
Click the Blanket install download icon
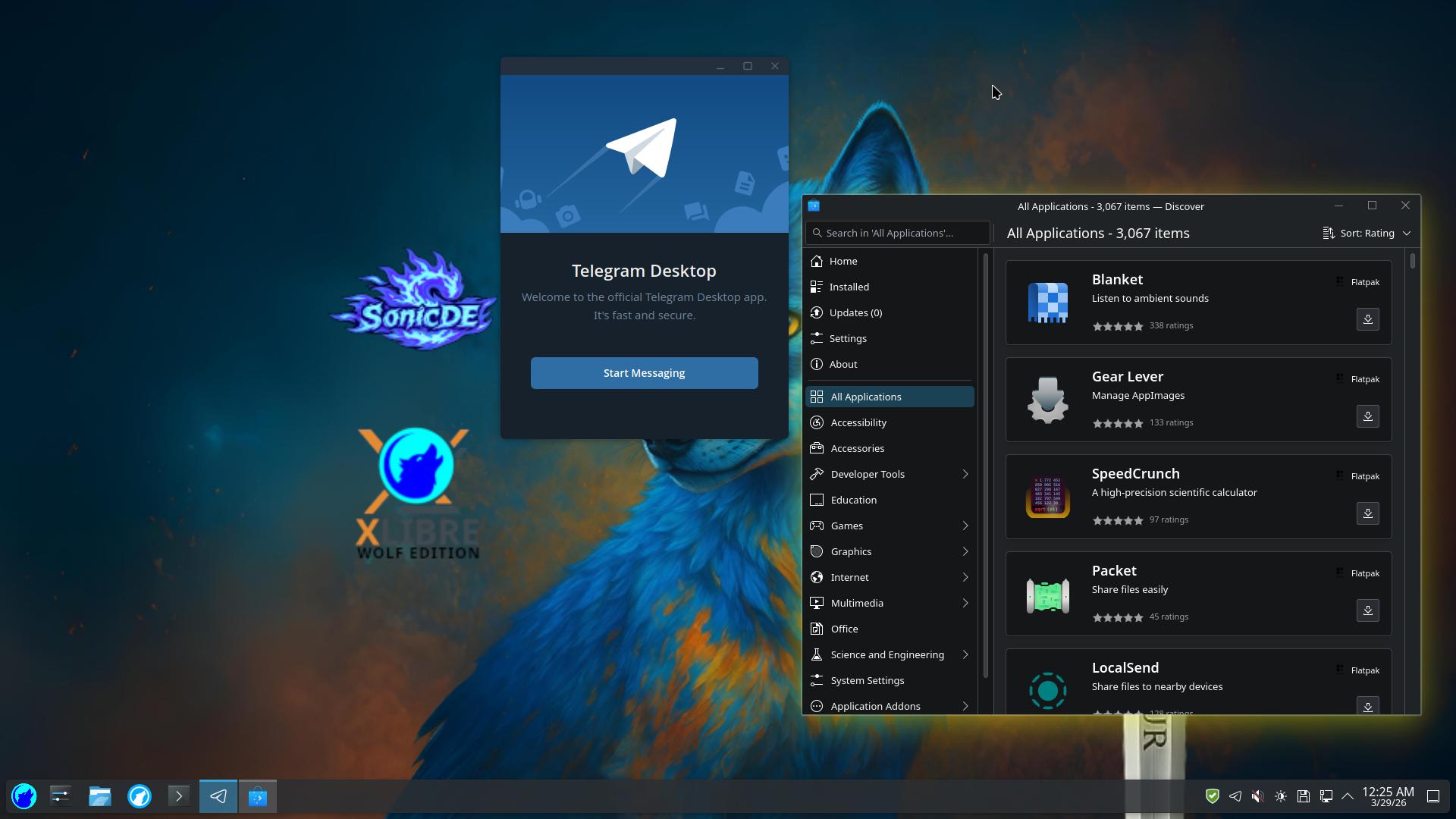(x=1367, y=319)
